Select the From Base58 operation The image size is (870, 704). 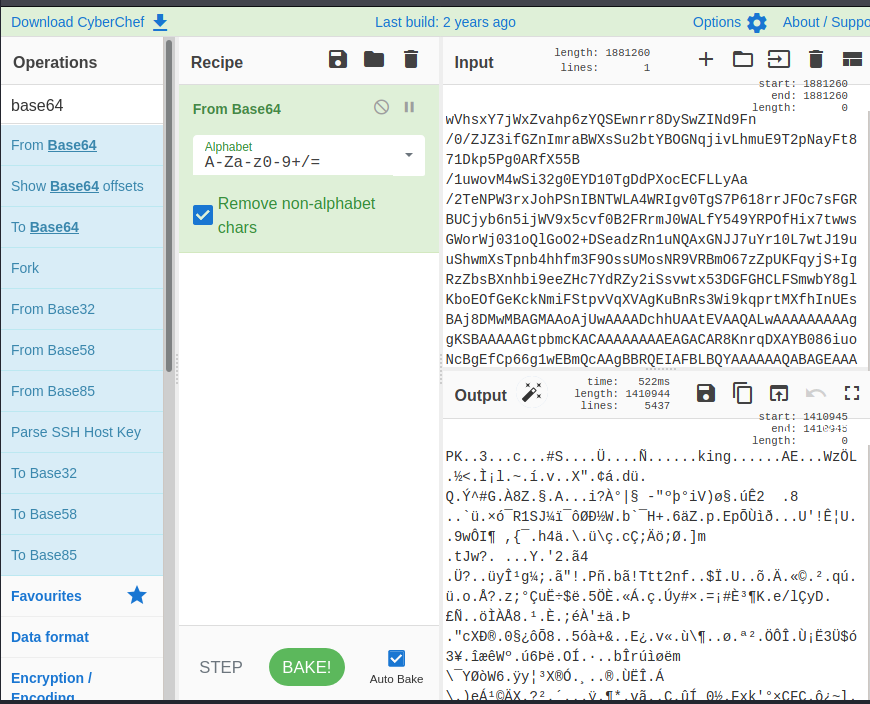click(82, 351)
